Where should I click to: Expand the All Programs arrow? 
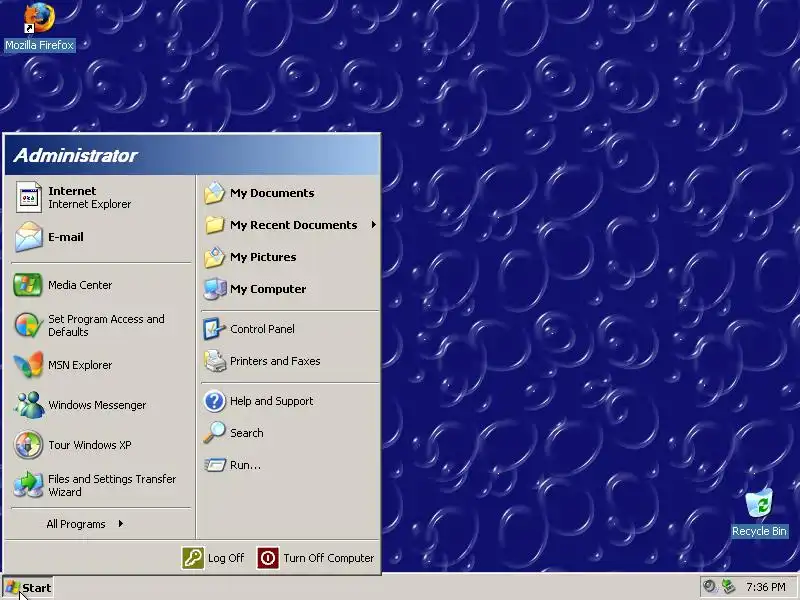(x=120, y=523)
